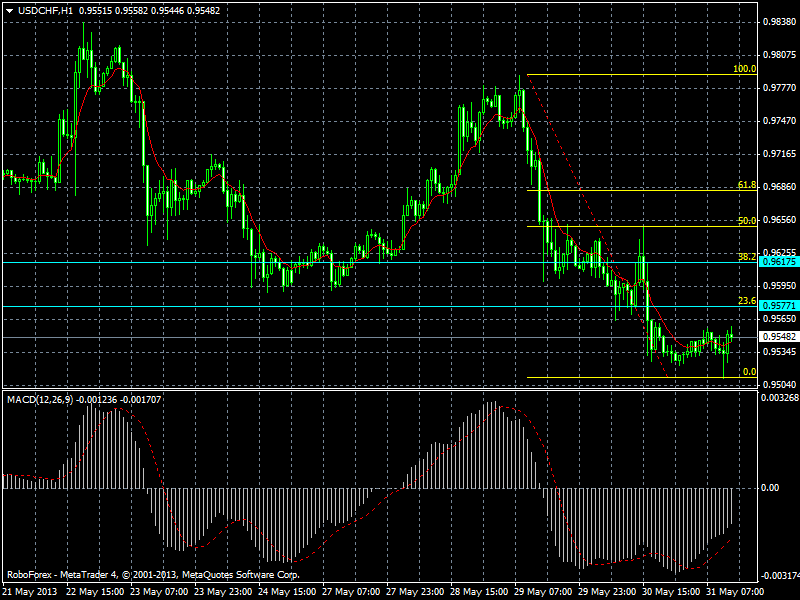Click the current price tag 0.95482

(779, 337)
